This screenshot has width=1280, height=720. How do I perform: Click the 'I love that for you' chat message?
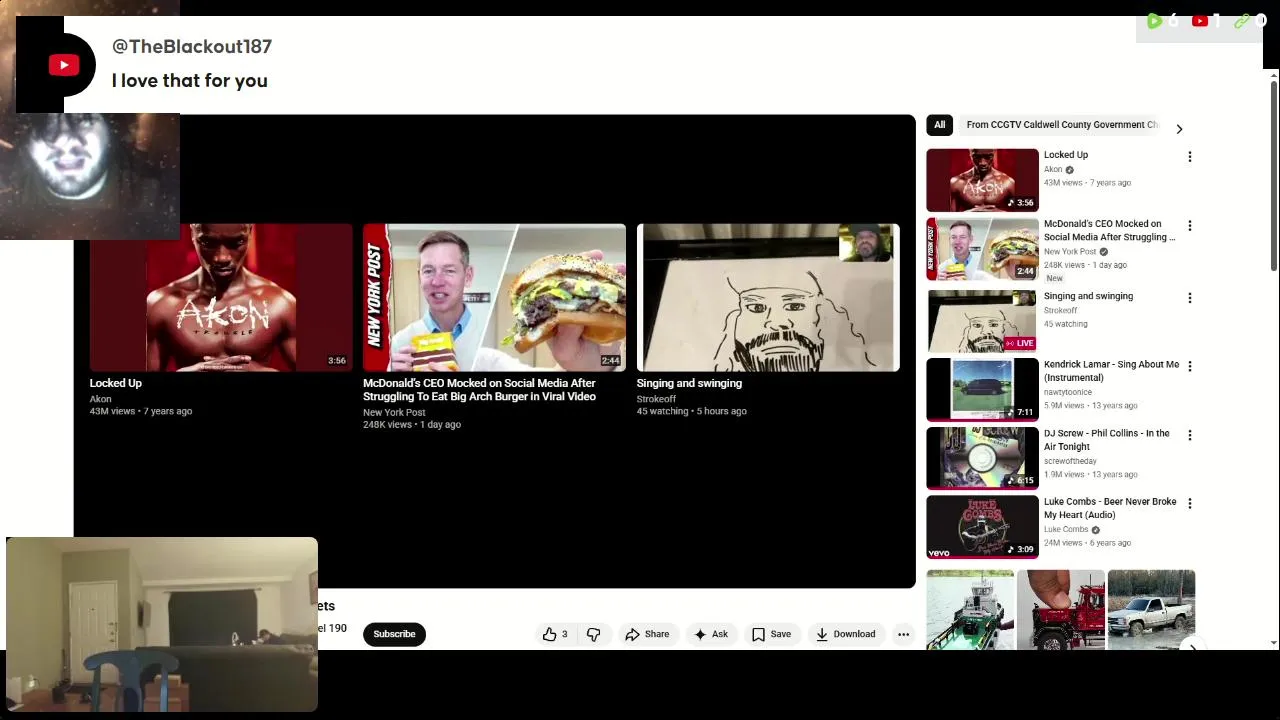point(190,80)
